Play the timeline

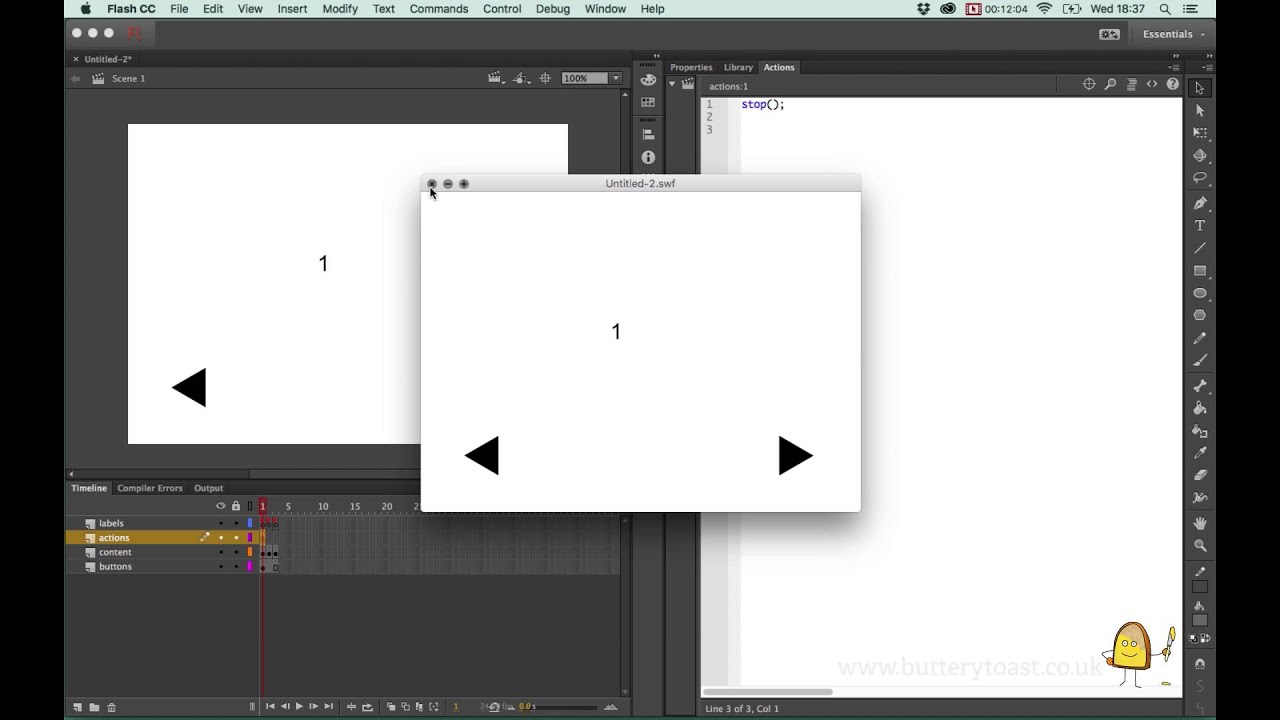[299, 707]
